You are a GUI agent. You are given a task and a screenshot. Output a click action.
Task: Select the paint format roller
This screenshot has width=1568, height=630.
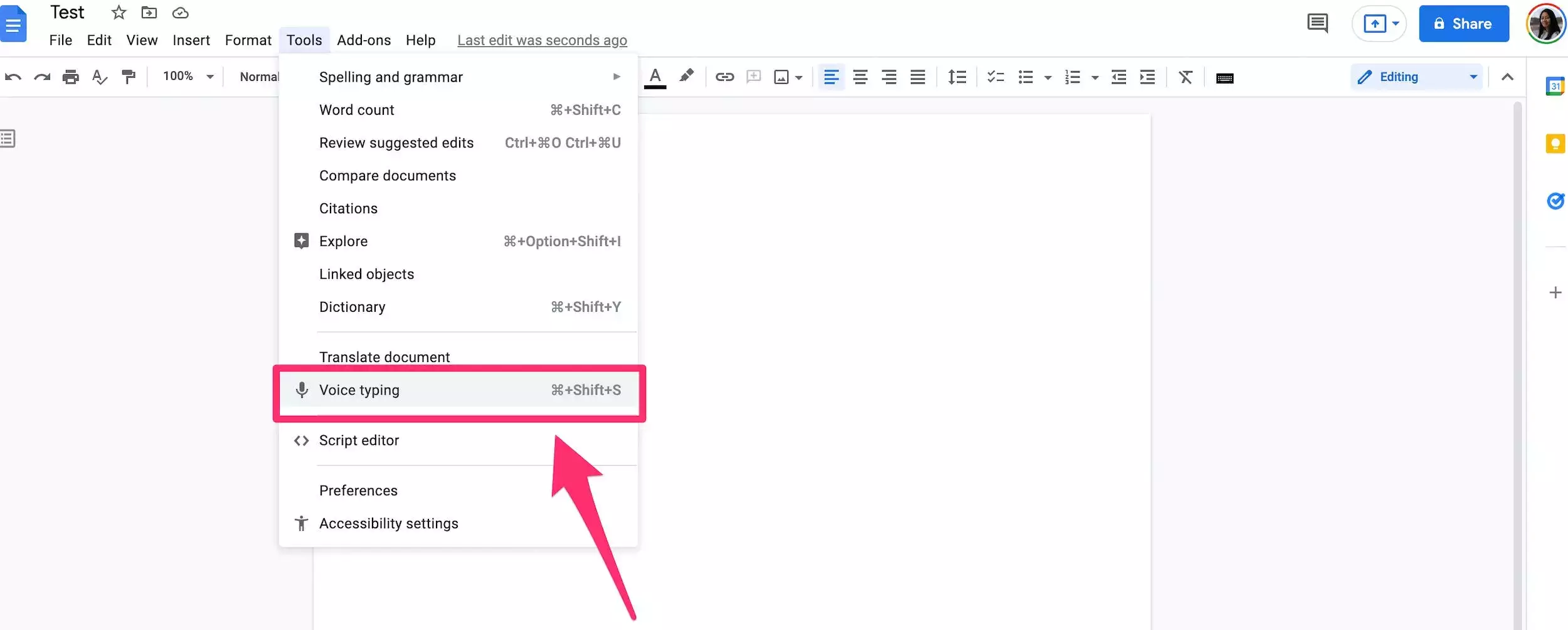[x=129, y=77]
